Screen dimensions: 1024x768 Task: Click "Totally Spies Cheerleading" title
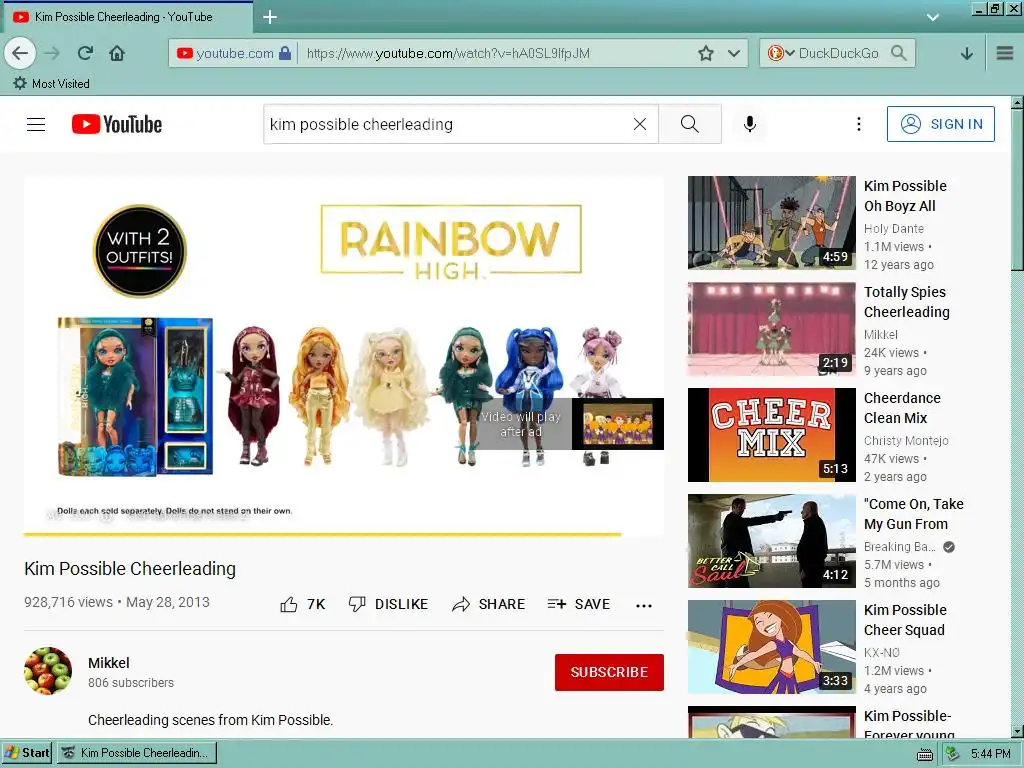pyautogui.click(x=906, y=302)
